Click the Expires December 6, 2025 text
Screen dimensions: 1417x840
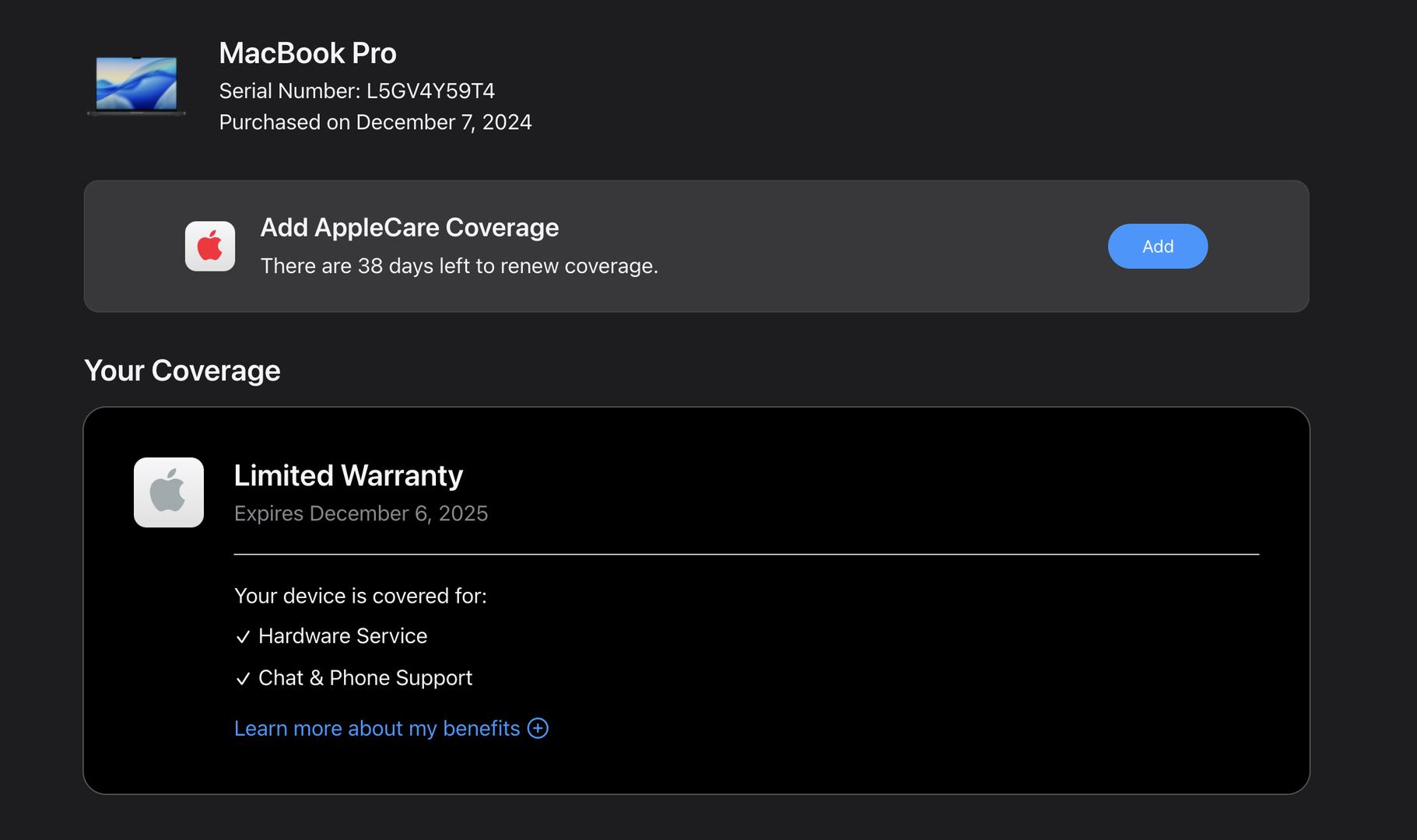click(361, 513)
